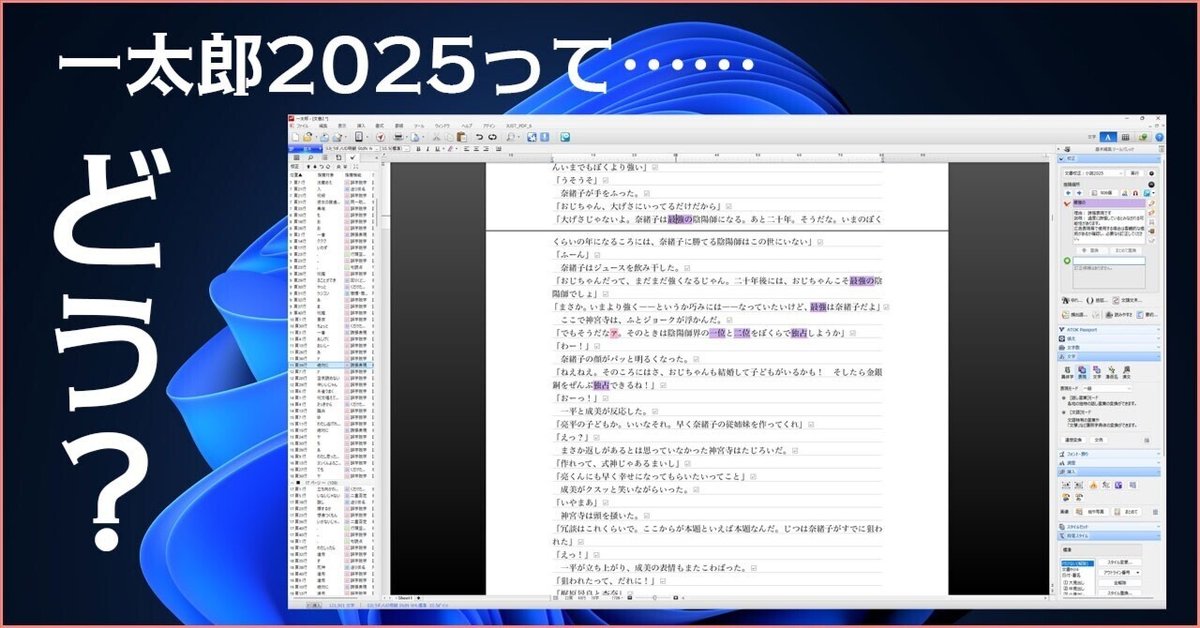The height and width of the screenshot is (628, 1200).
Task: Click the smartphone icon in toolbar
Action: pos(358,137)
